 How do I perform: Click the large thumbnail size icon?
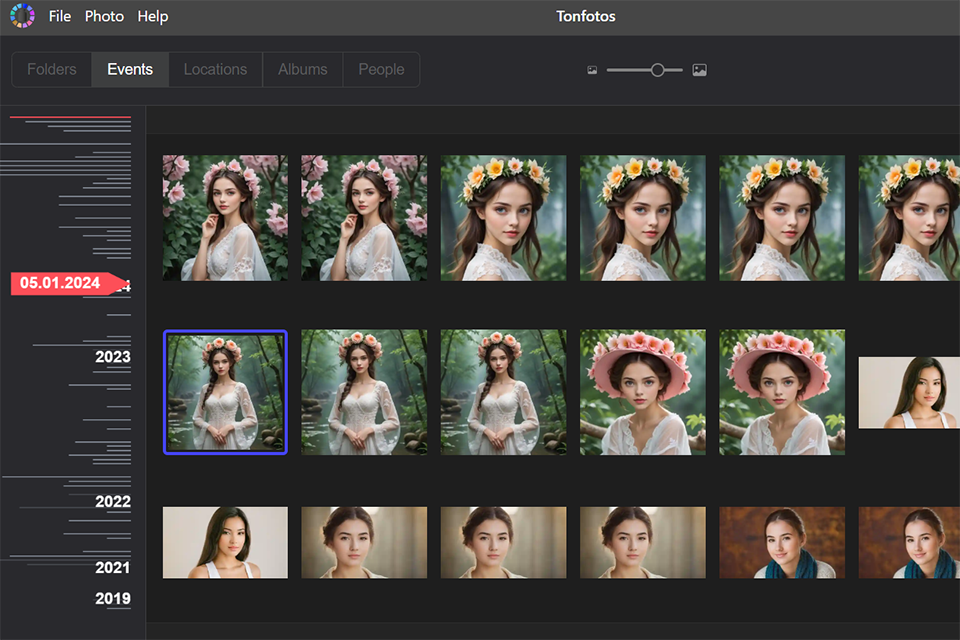pos(699,69)
